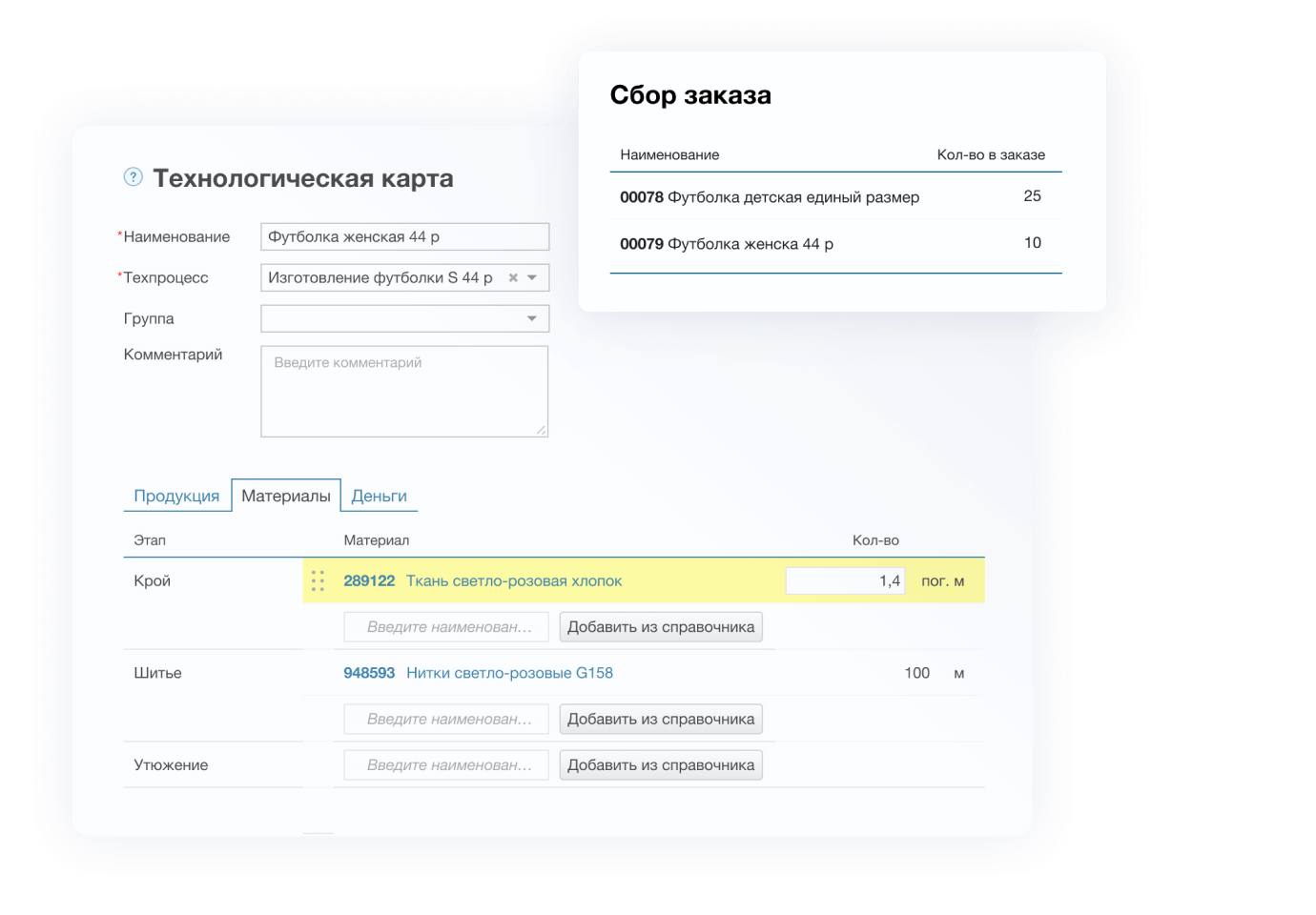The height and width of the screenshot is (915, 1316).
Task: Click the Материал column header
Action: 377,540
